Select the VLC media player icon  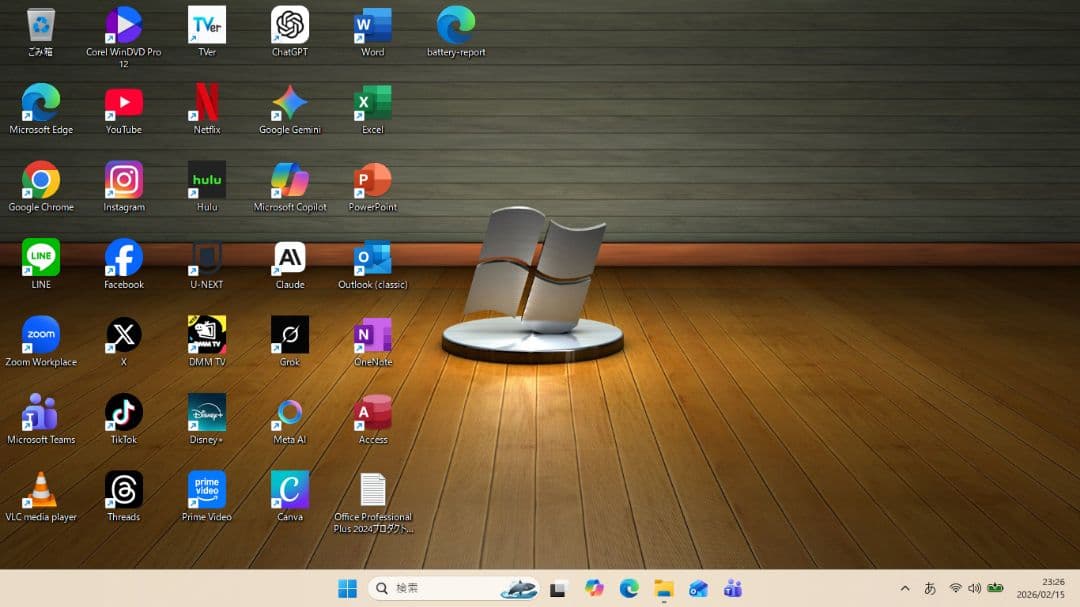[41, 490]
